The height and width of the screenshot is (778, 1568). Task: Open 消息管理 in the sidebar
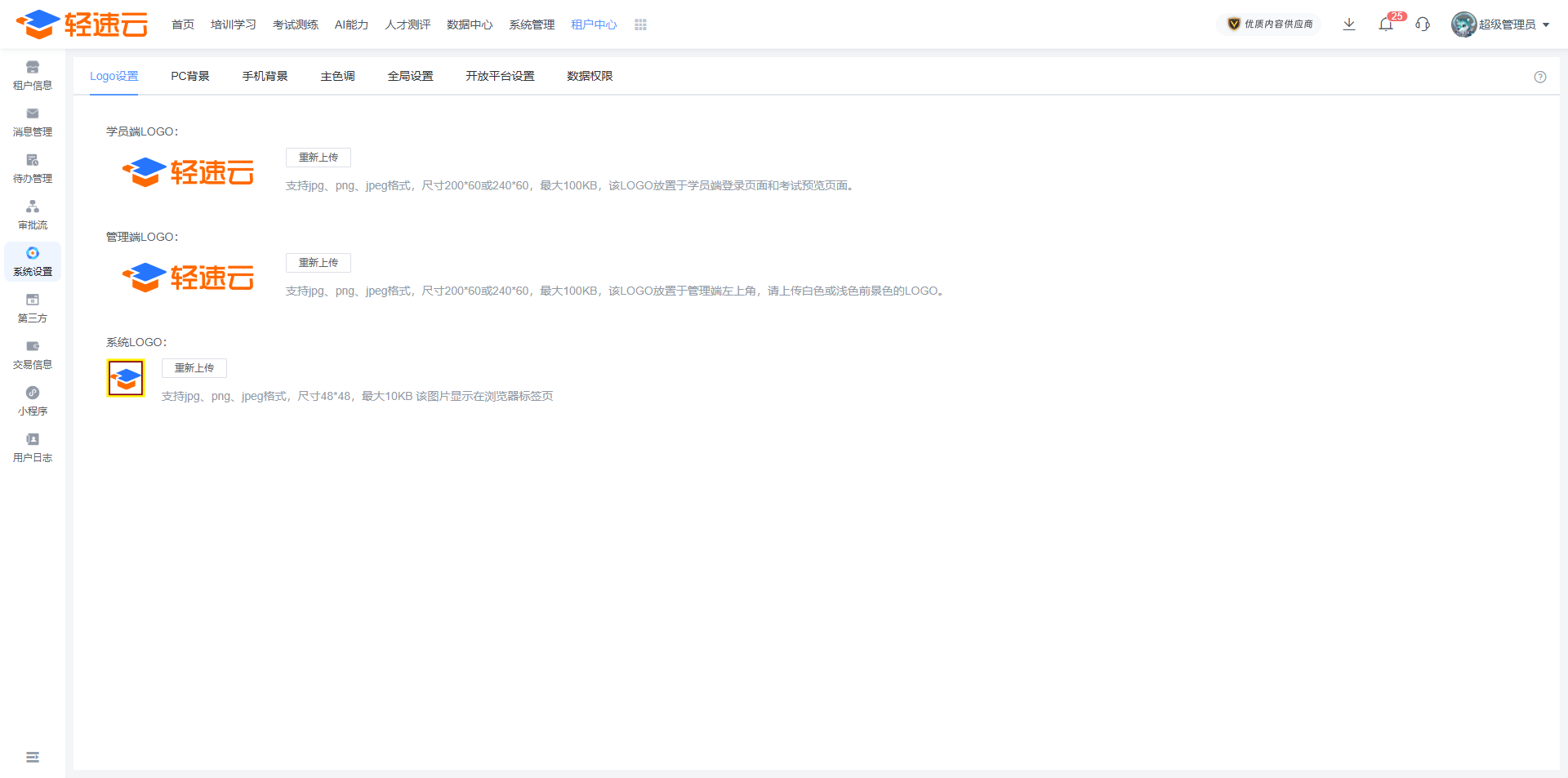[x=33, y=122]
